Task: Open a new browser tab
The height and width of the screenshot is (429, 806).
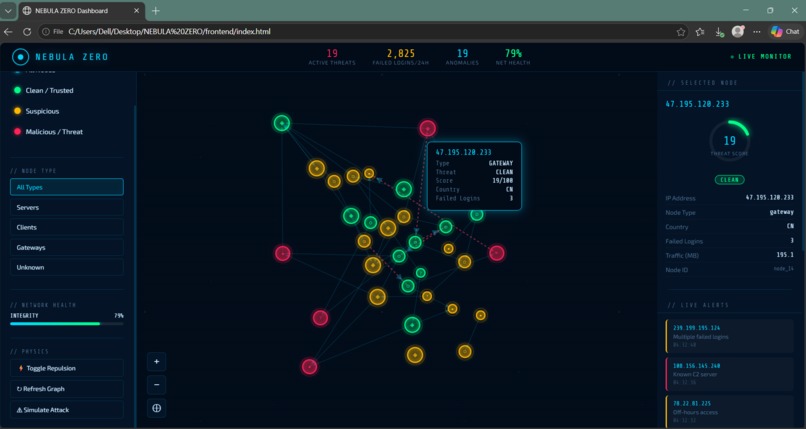Action: [x=156, y=11]
